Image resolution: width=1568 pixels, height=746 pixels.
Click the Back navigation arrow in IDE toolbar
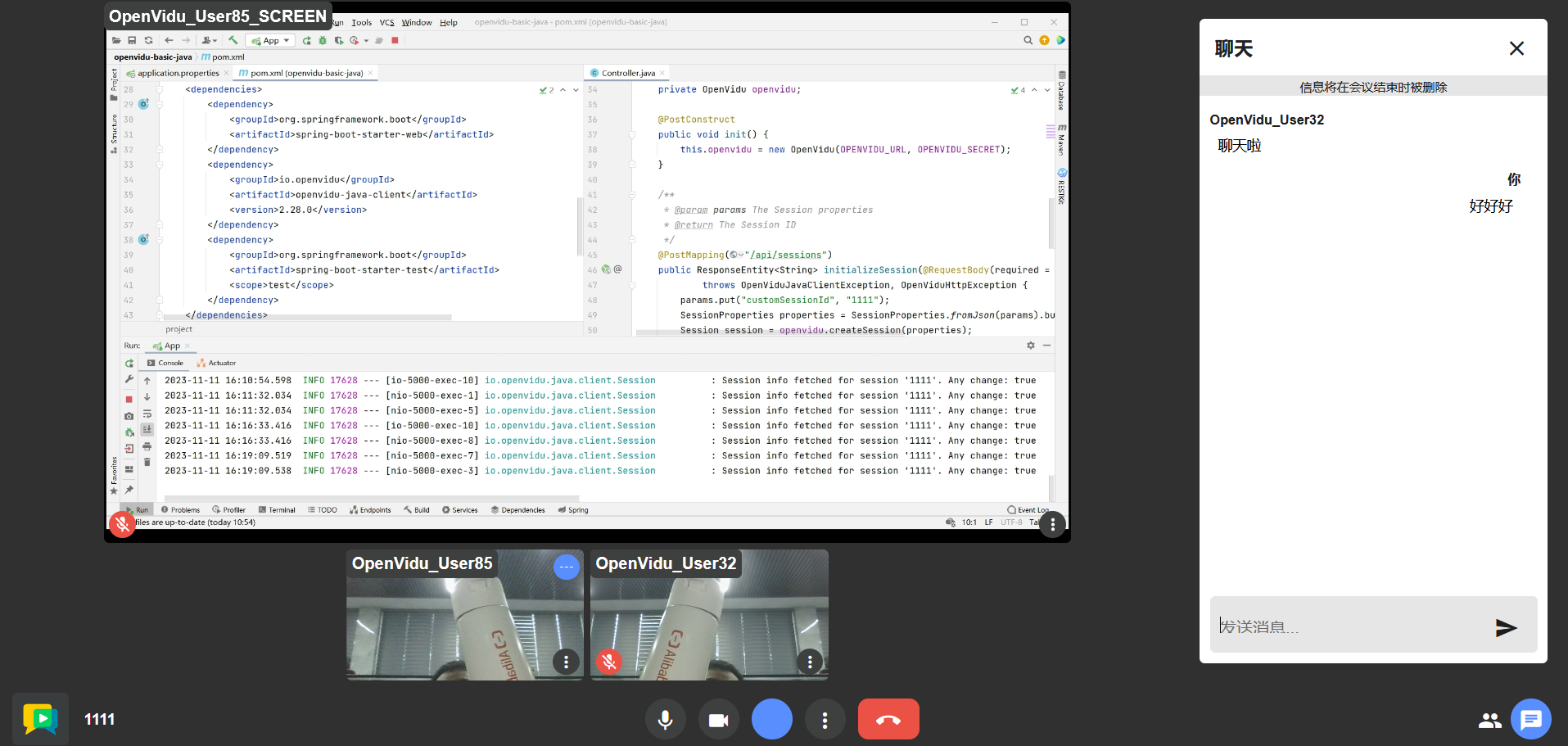[169, 40]
